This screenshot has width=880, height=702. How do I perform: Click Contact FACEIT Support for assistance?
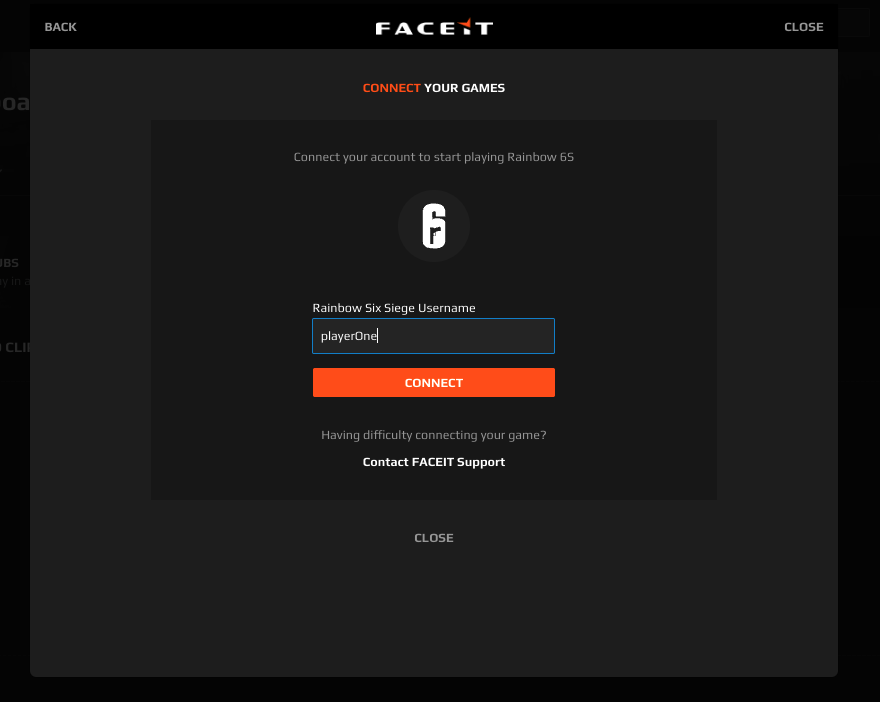[x=434, y=461]
